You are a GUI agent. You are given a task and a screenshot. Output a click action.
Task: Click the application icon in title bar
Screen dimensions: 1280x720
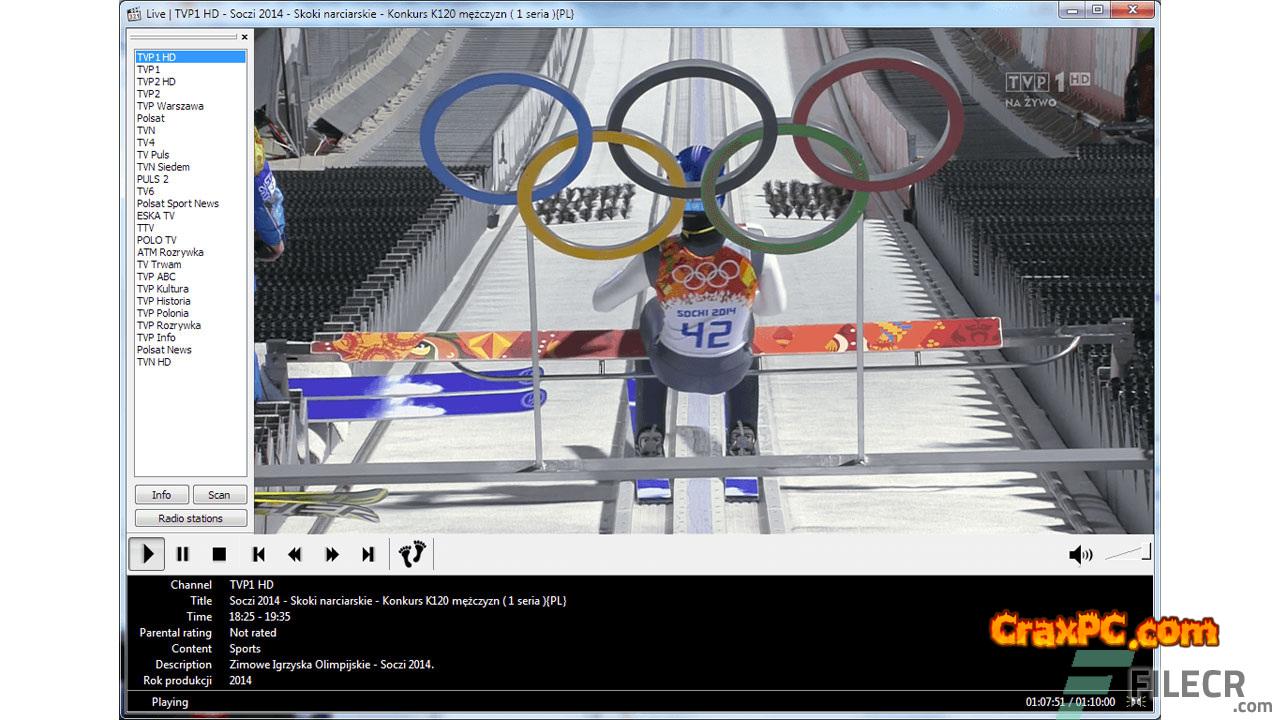pos(134,13)
